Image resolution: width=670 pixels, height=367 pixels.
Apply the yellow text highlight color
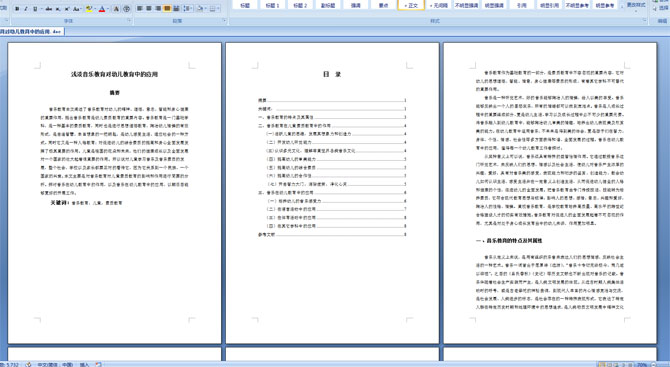89,9
